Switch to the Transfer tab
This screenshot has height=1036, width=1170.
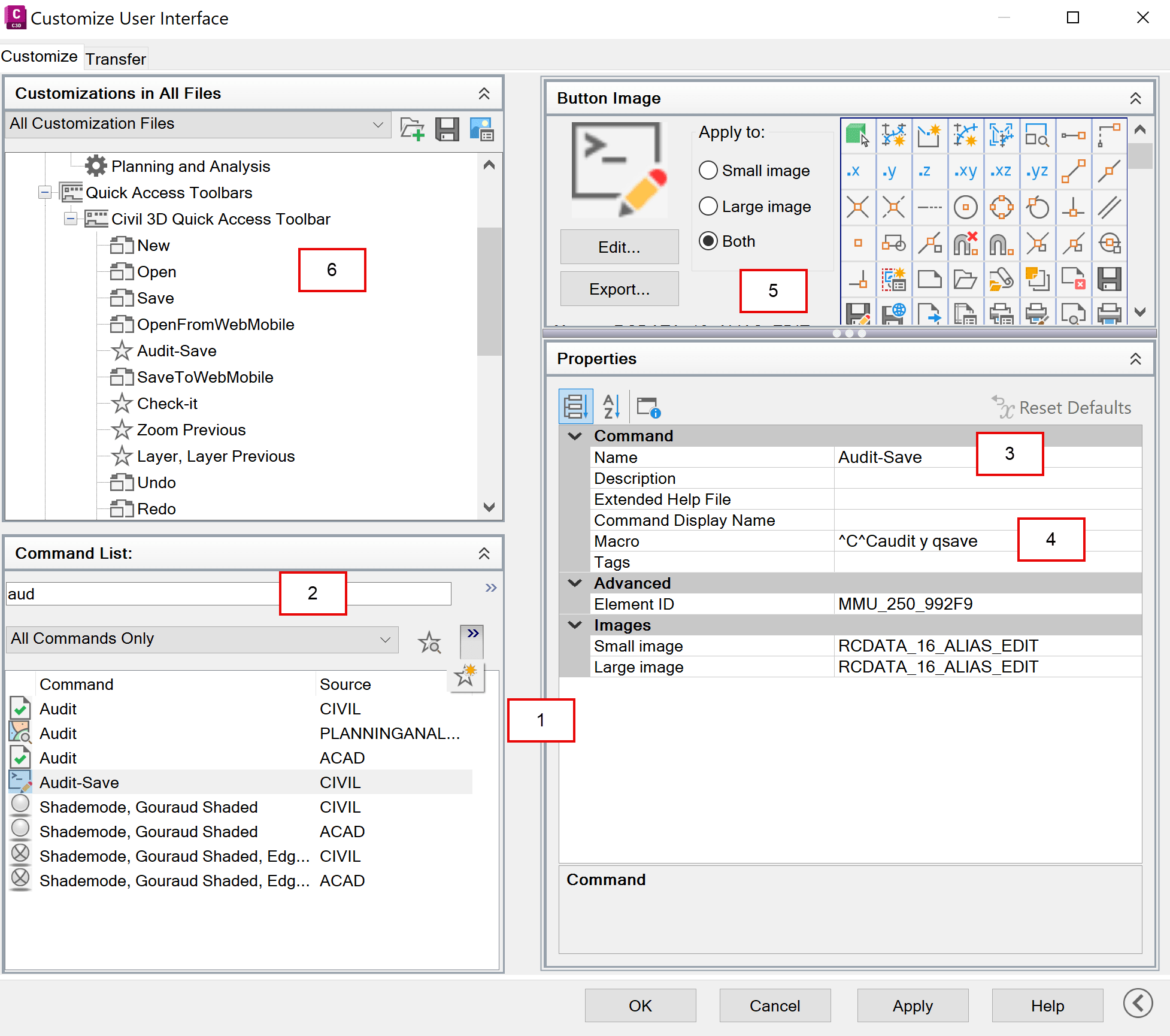click(x=116, y=59)
